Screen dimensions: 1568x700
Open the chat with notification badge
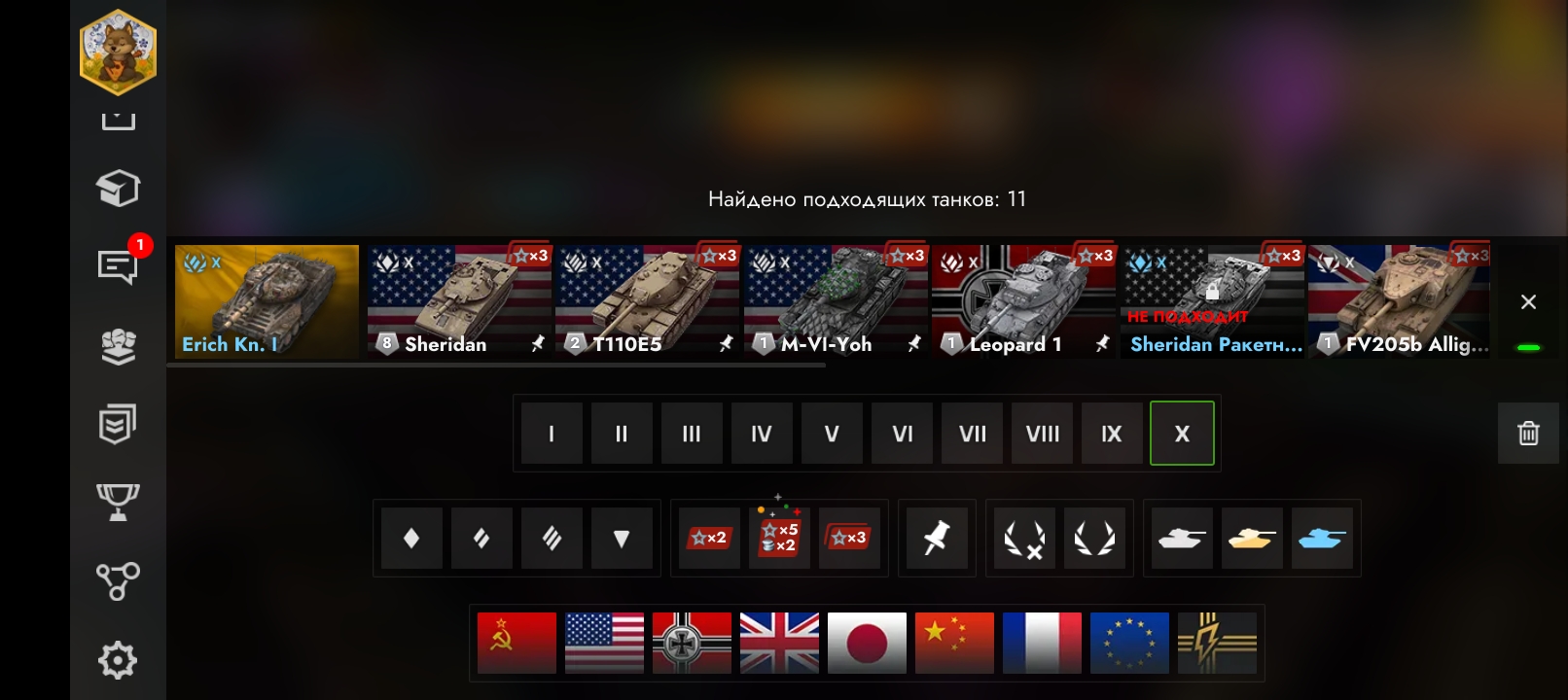pos(119,264)
